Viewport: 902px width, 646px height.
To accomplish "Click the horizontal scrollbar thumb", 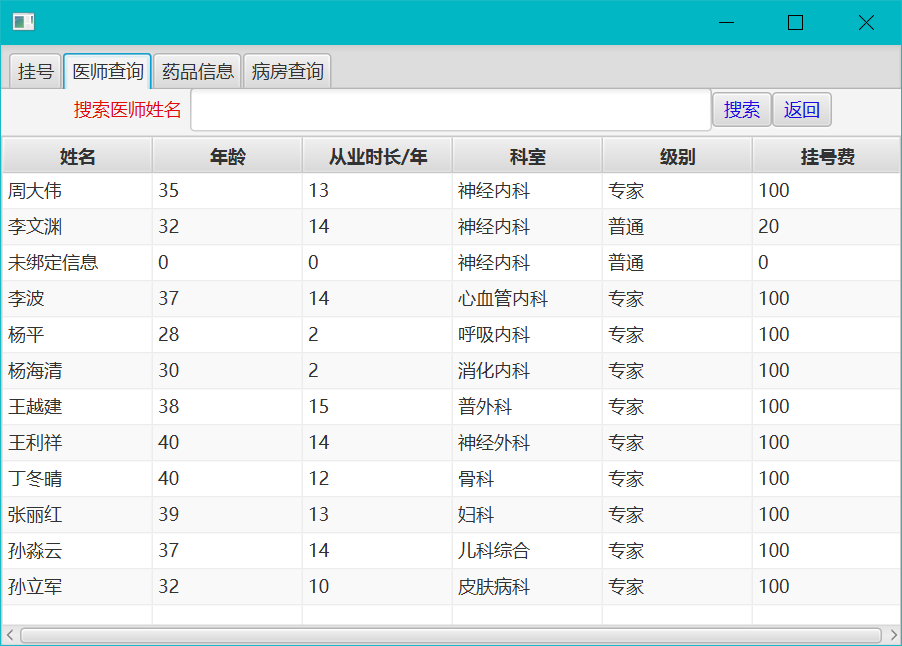I will tap(451, 635).
